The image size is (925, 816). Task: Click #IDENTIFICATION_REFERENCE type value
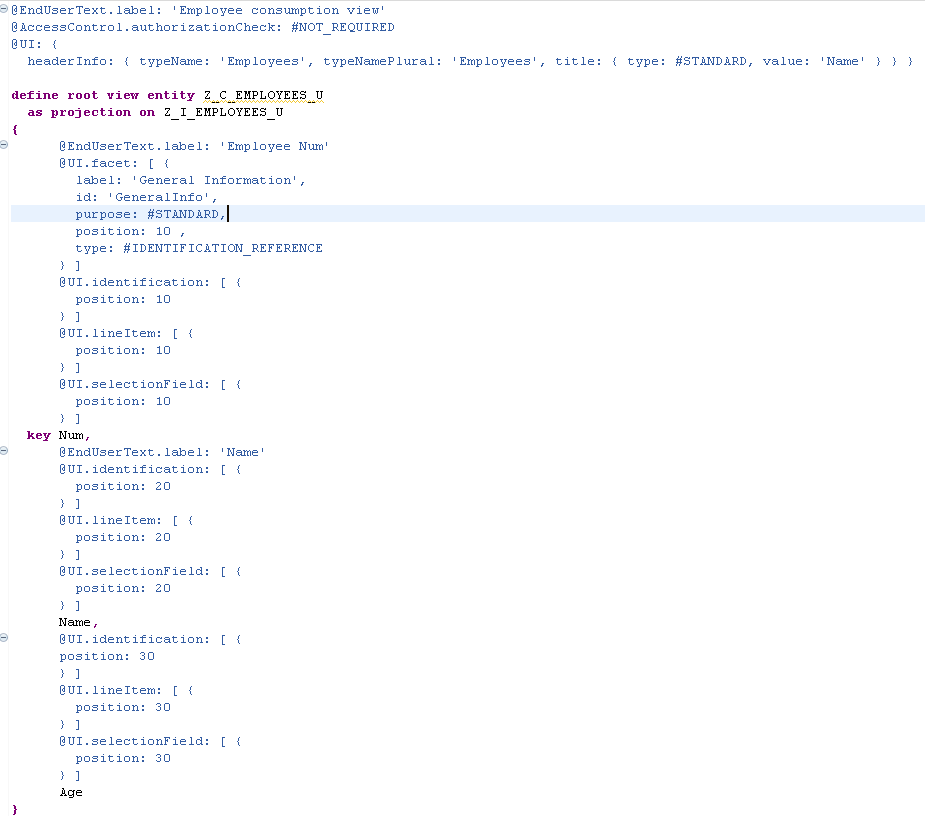pos(222,248)
